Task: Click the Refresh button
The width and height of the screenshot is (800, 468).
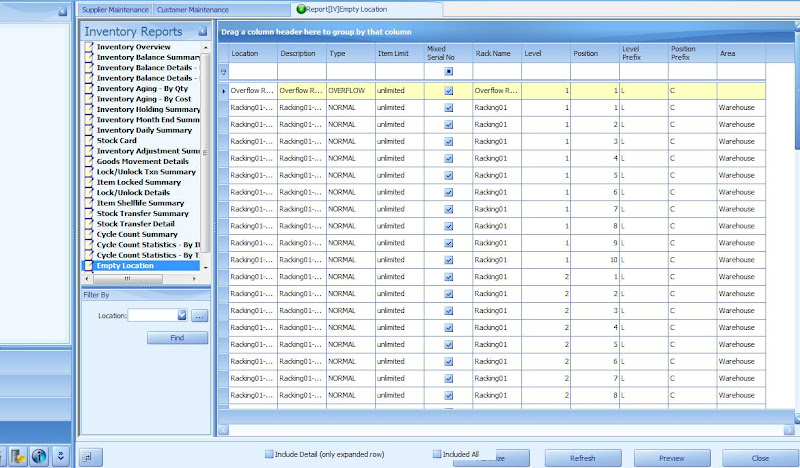Action: tap(582, 458)
